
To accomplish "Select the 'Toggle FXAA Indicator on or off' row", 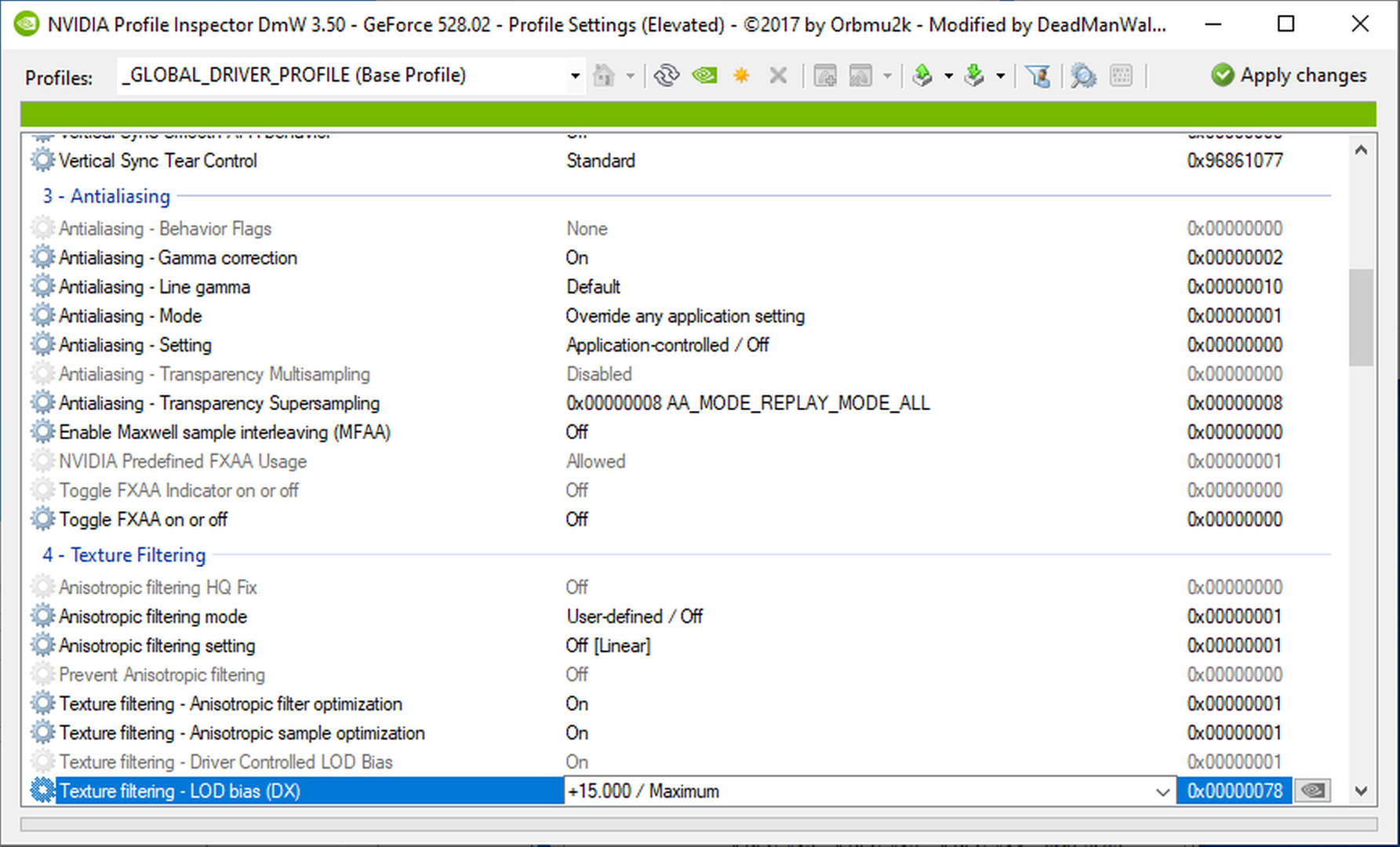I will (681, 489).
